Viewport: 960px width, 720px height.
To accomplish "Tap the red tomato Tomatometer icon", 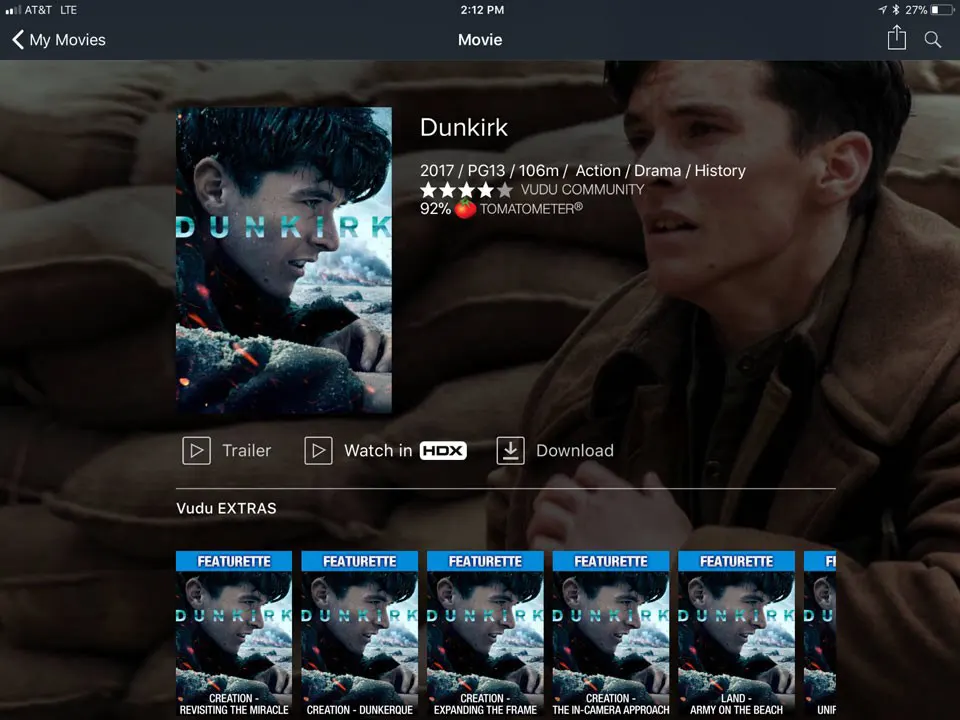I will [x=465, y=209].
